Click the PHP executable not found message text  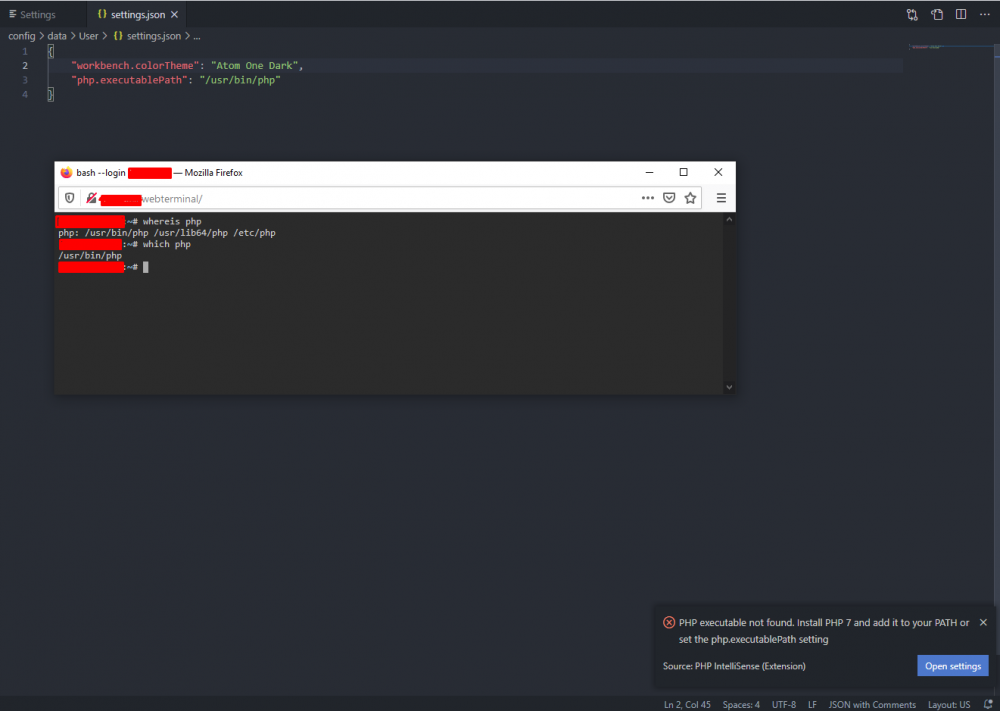[824, 631]
